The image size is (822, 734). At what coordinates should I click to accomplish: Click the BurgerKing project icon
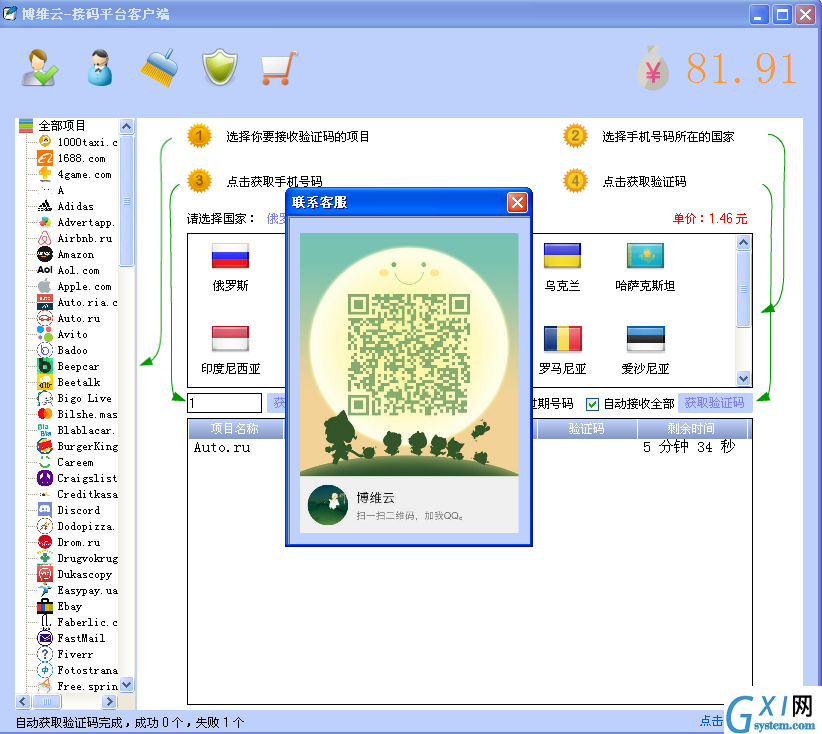click(x=45, y=446)
